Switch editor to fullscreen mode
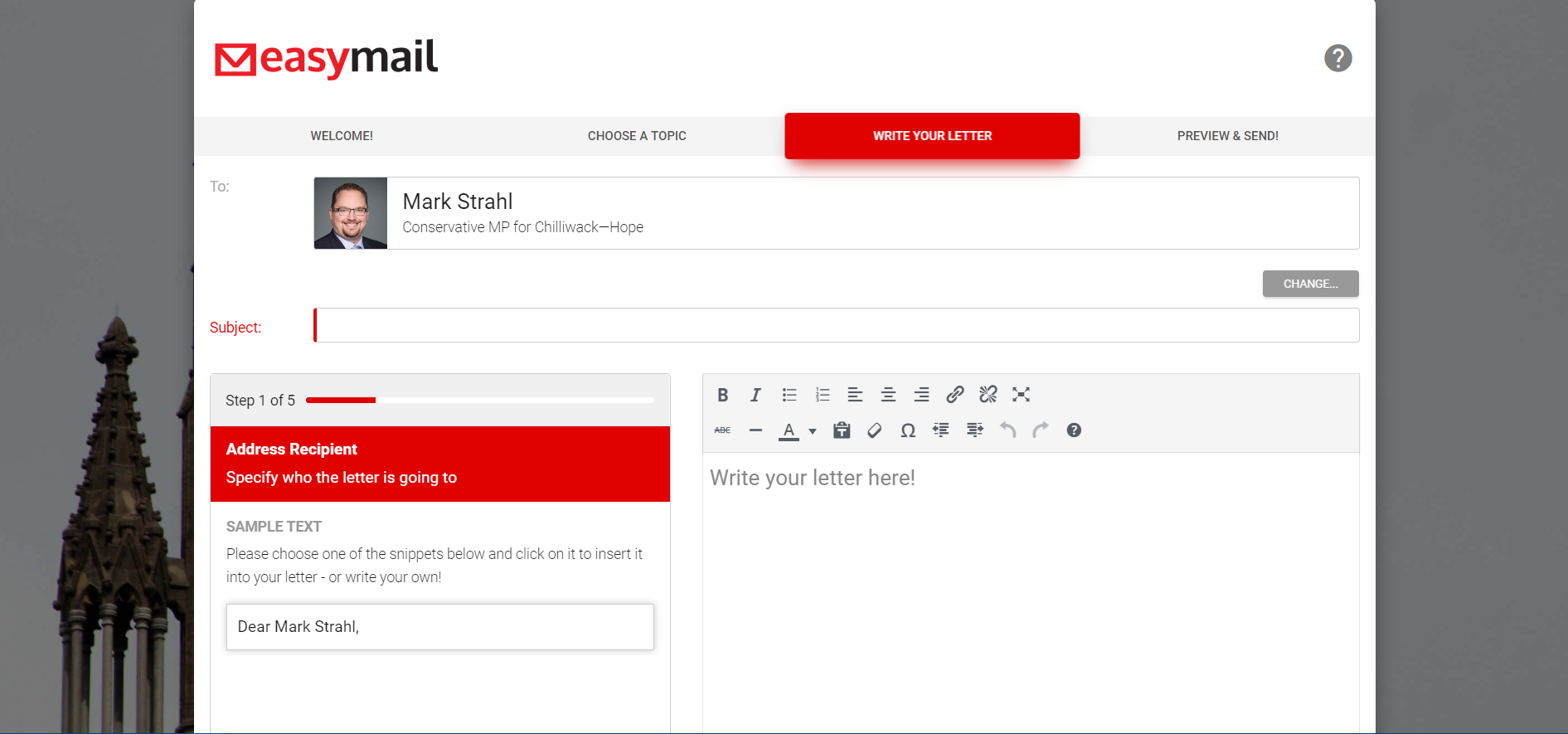The width and height of the screenshot is (1568, 734). 1021,395
